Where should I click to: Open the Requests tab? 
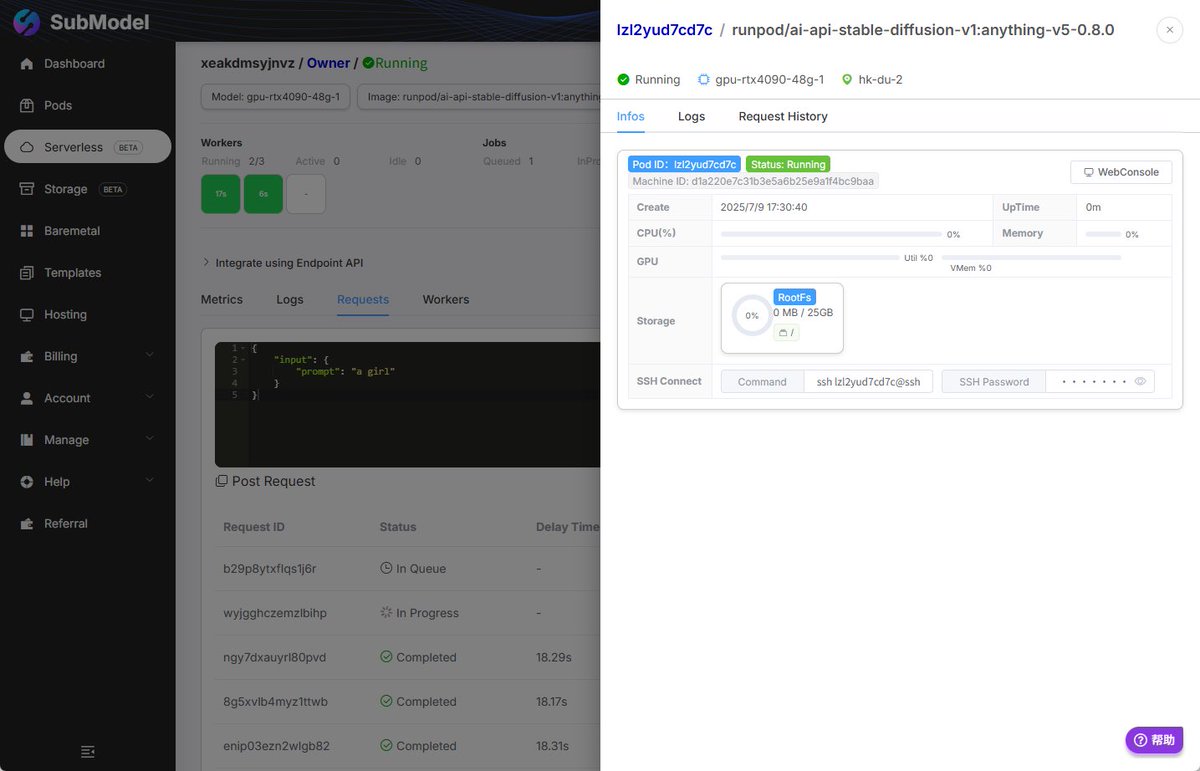point(363,299)
